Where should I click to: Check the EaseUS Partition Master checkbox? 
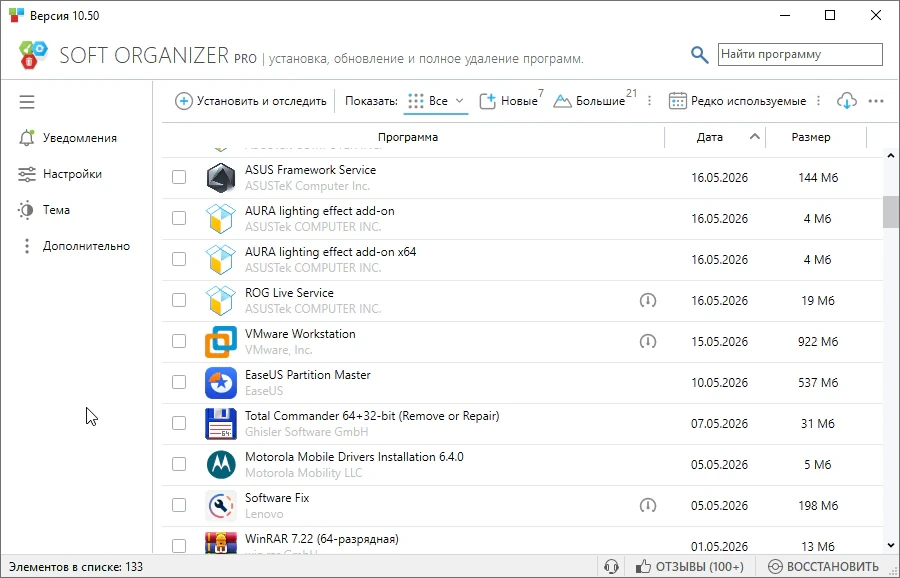click(179, 382)
